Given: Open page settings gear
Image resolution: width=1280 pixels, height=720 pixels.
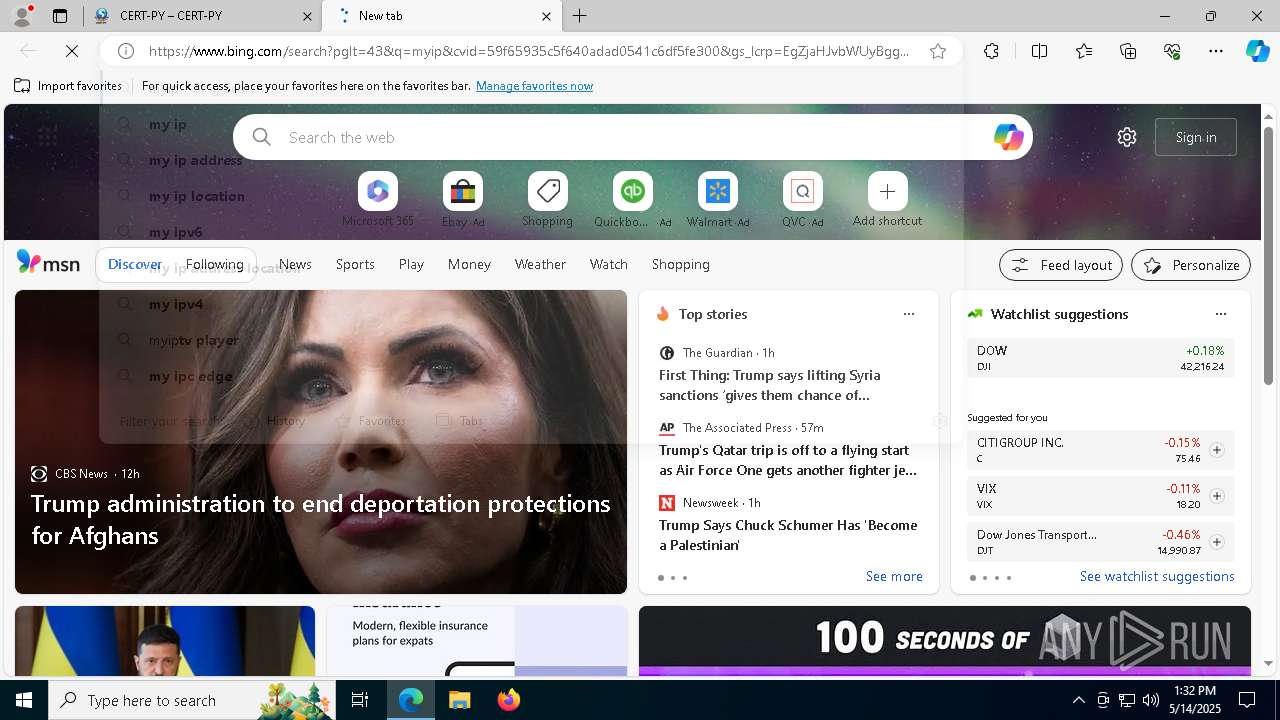Looking at the screenshot, I should click(1127, 137).
